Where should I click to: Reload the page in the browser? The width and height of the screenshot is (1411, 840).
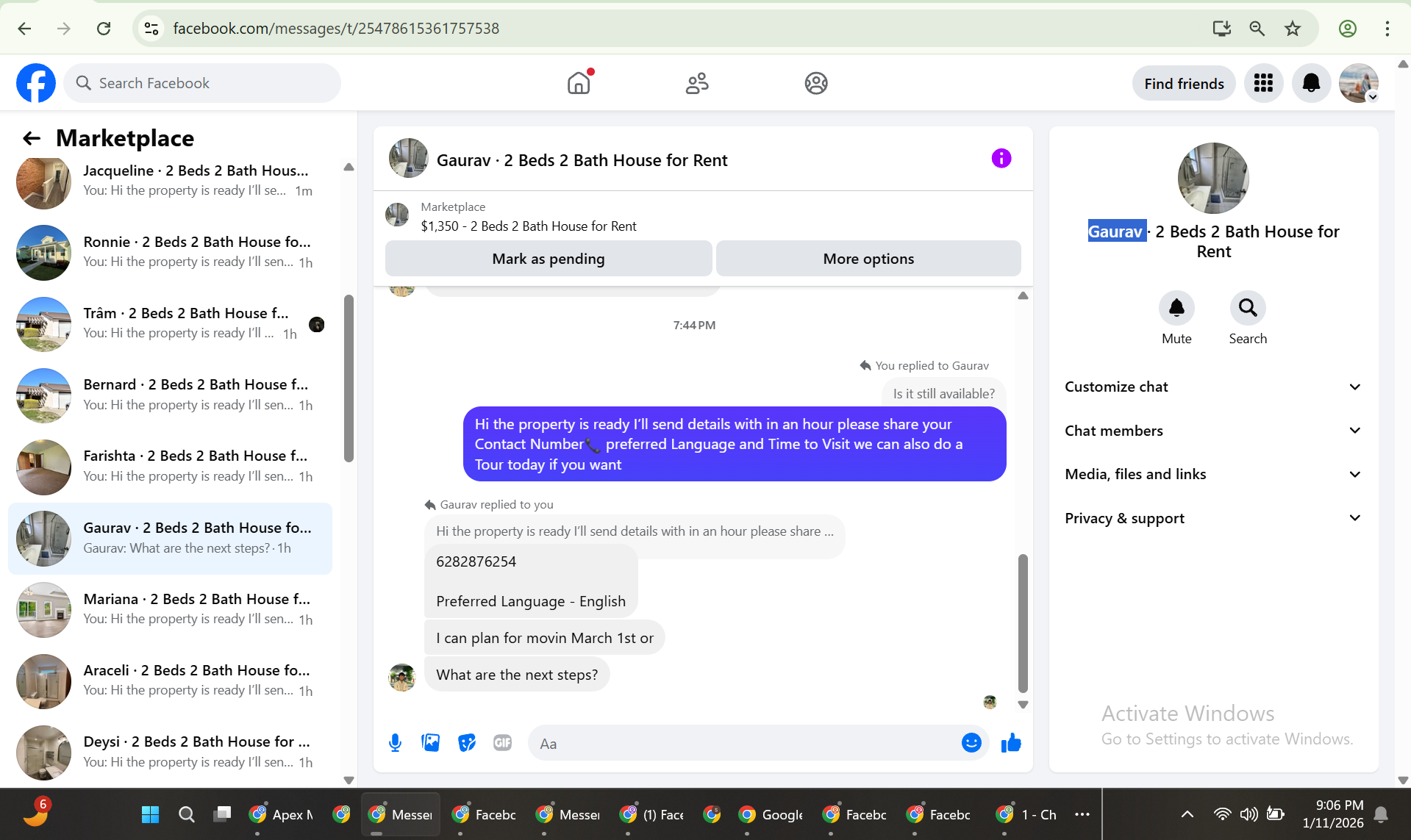(104, 29)
